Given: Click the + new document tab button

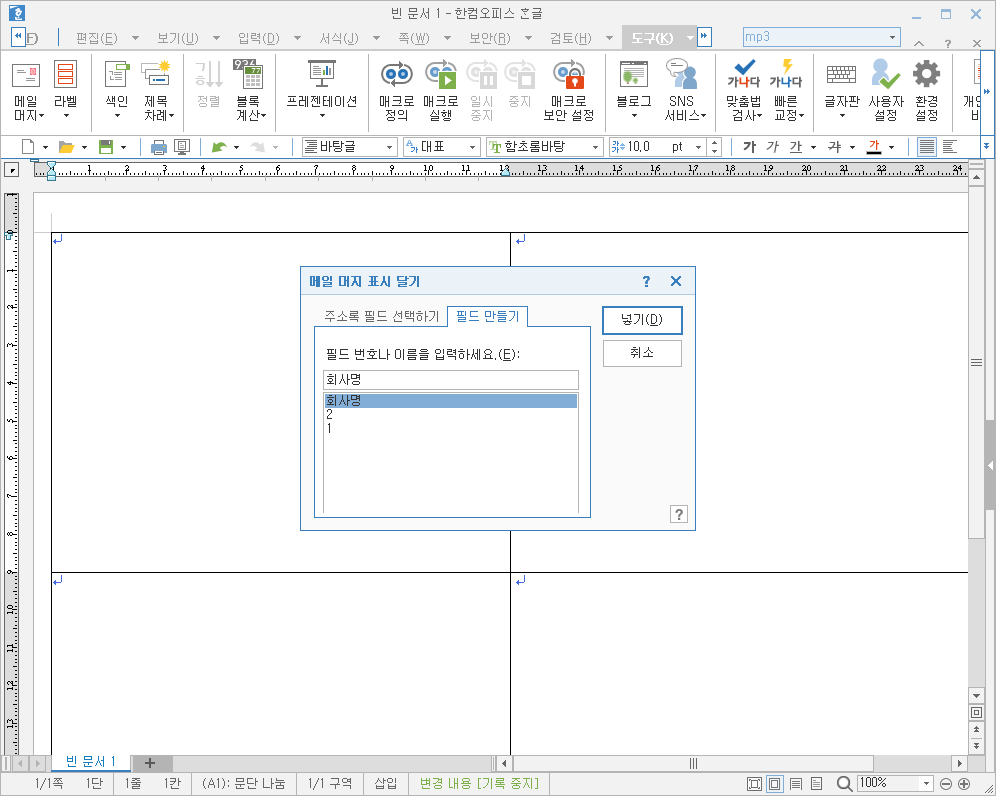Looking at the screenshot, I should click(150, 762).
